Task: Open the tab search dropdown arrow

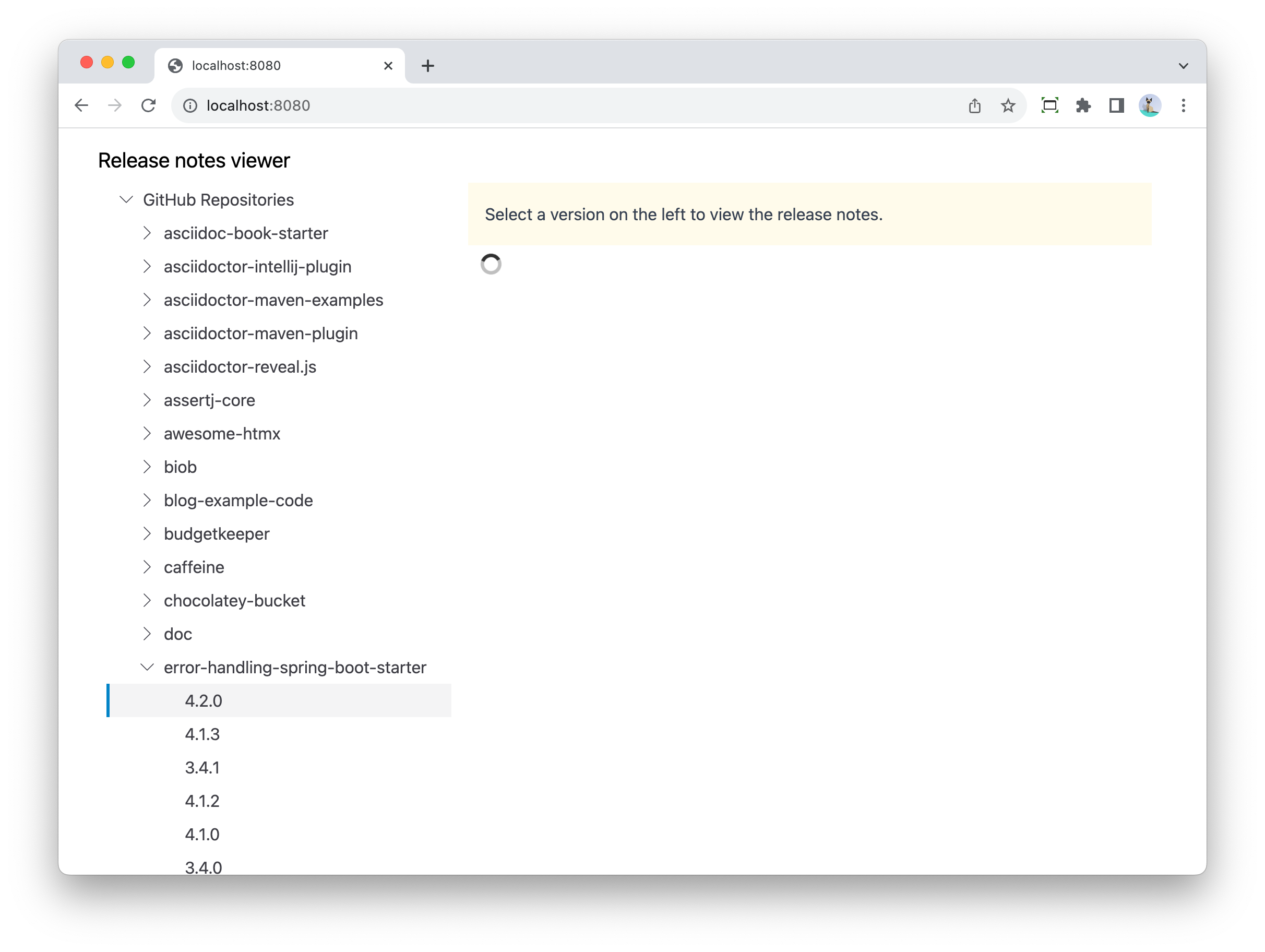Action: pos(1183,66)
